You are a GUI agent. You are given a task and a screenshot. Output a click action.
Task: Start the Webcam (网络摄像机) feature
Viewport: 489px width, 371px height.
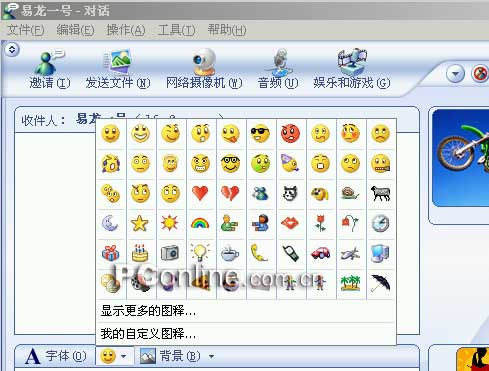(204, 62)
